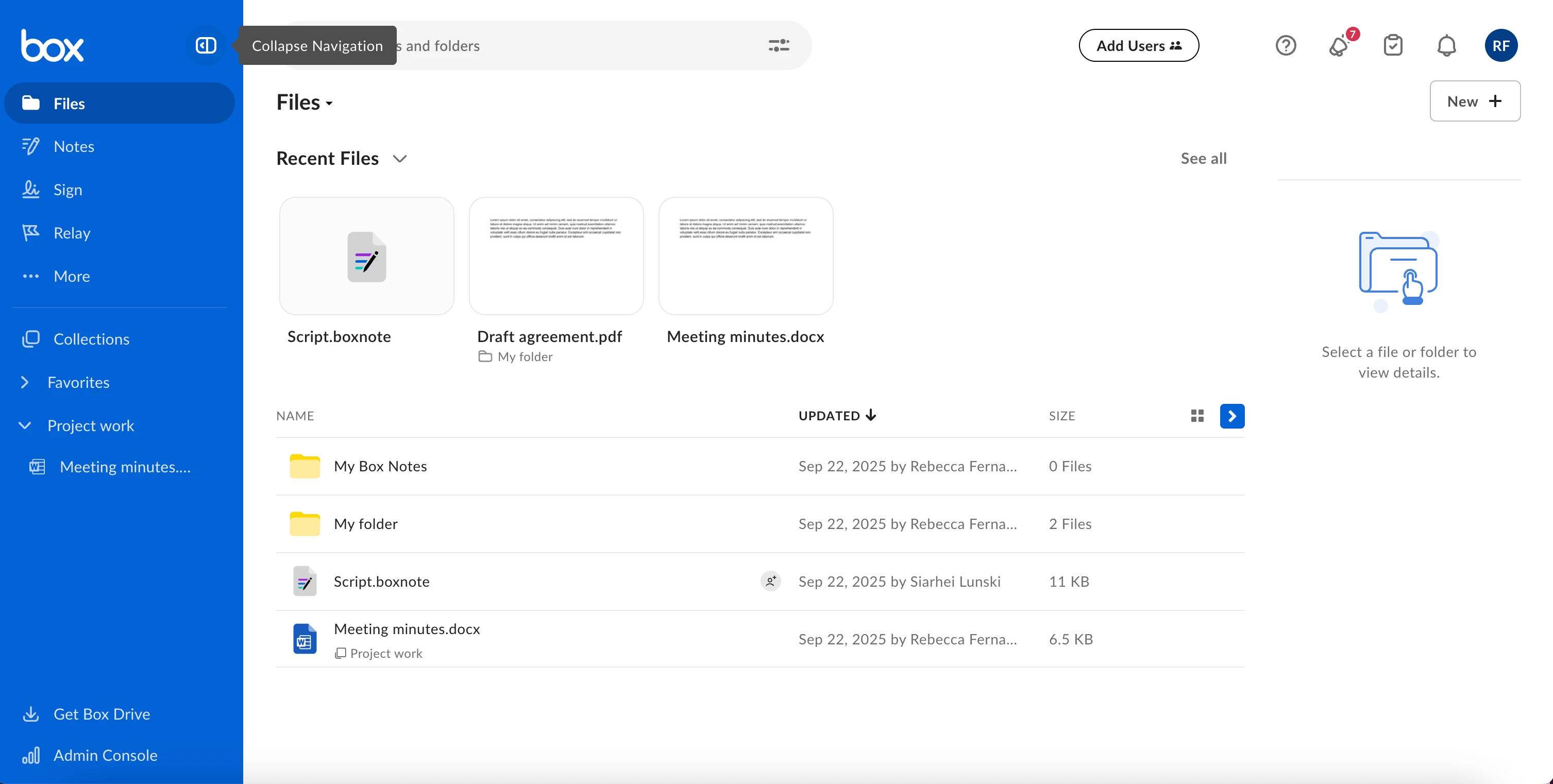Open the Help question mark icon
The image size is (1553, 784).
1286,45
